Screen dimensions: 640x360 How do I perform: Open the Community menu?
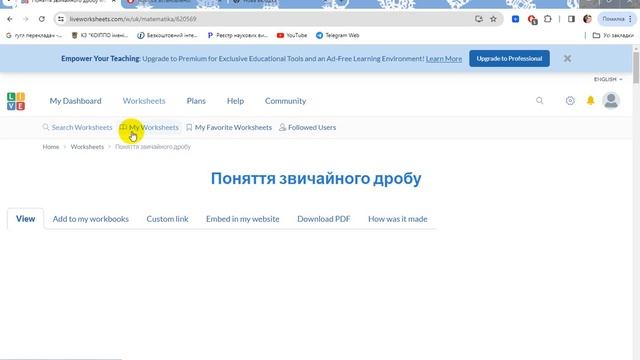click(x=285, y=101)
